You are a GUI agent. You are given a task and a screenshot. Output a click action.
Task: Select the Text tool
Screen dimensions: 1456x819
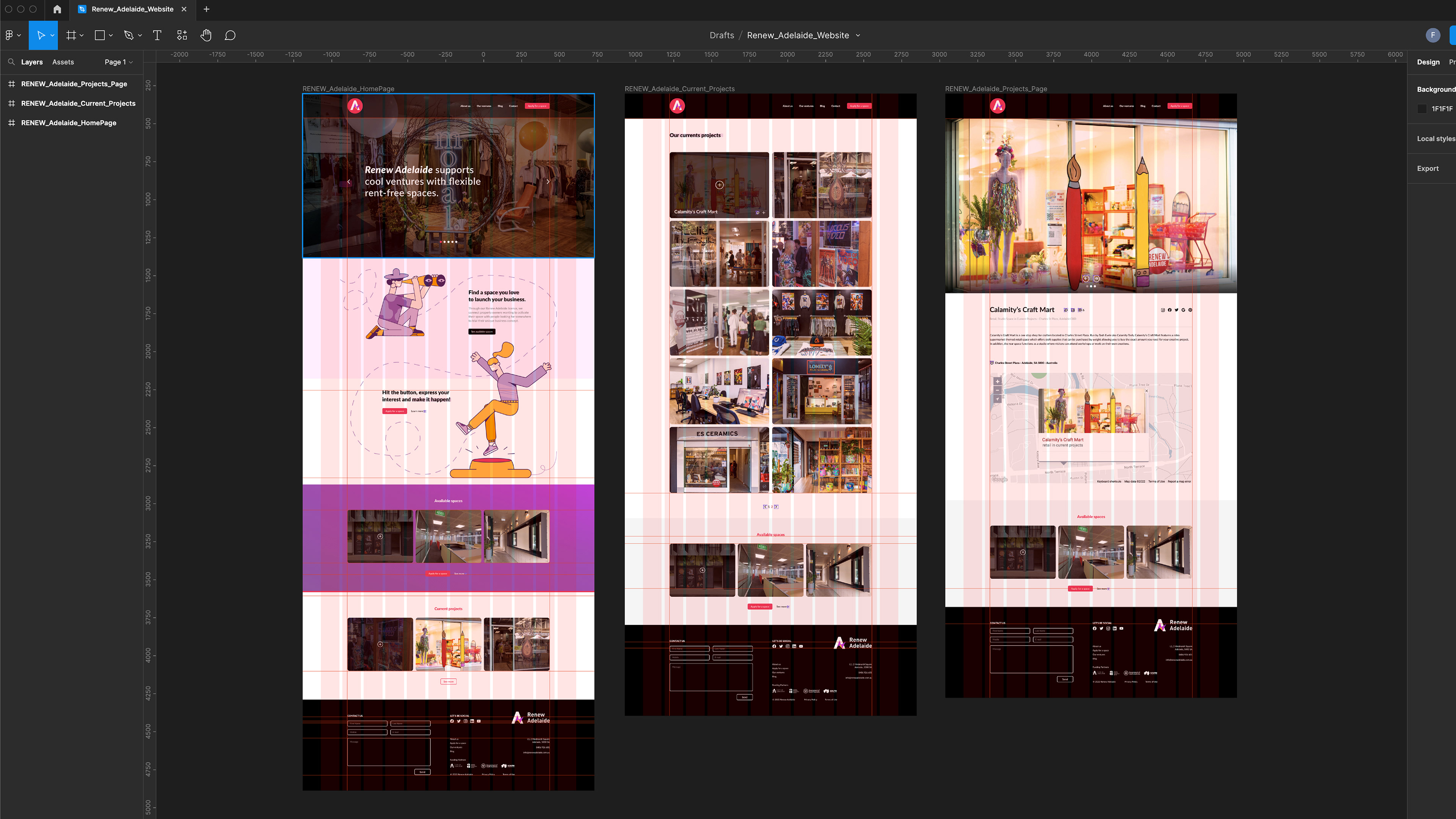pos(157,35)
